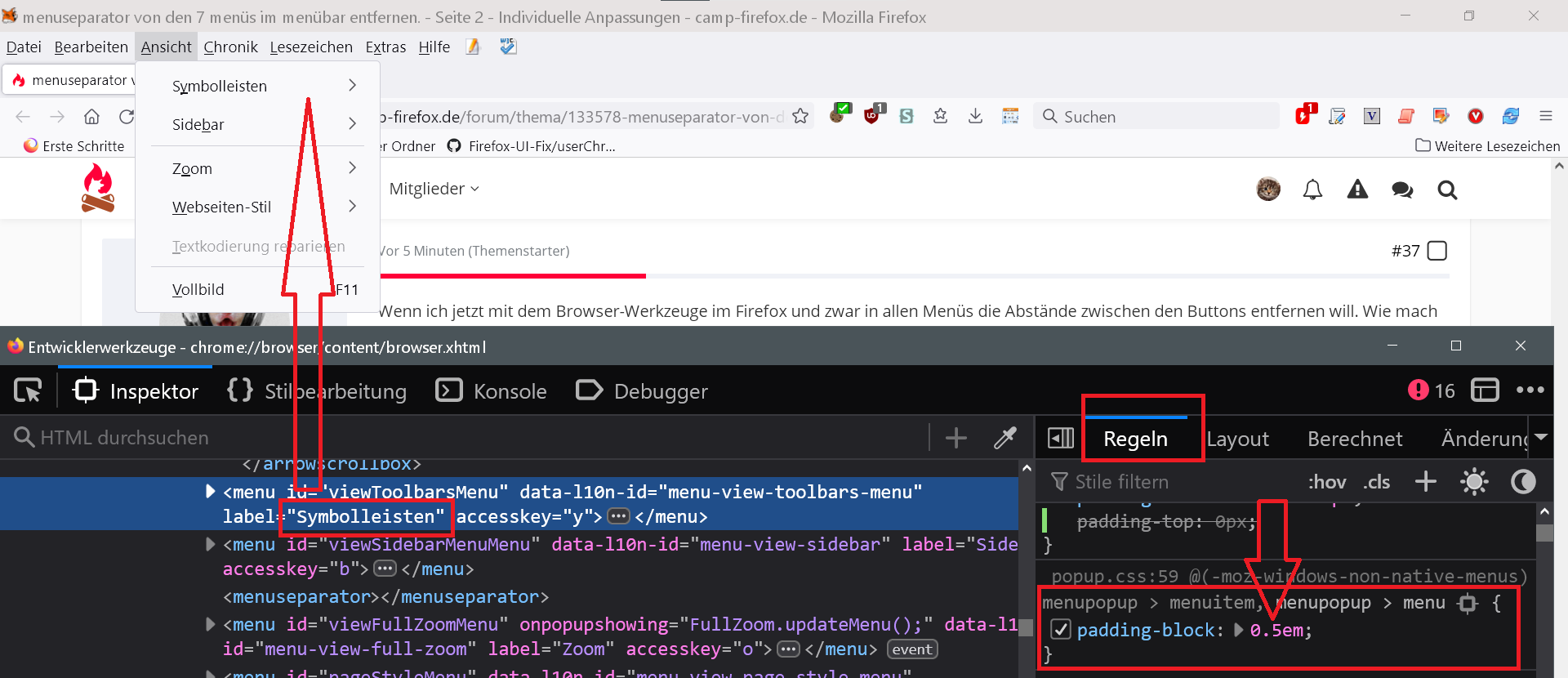The width and height of the screenshot is (1568, 678).
Task: Click the notification bell icon on forum
Action: (1312, 190)
